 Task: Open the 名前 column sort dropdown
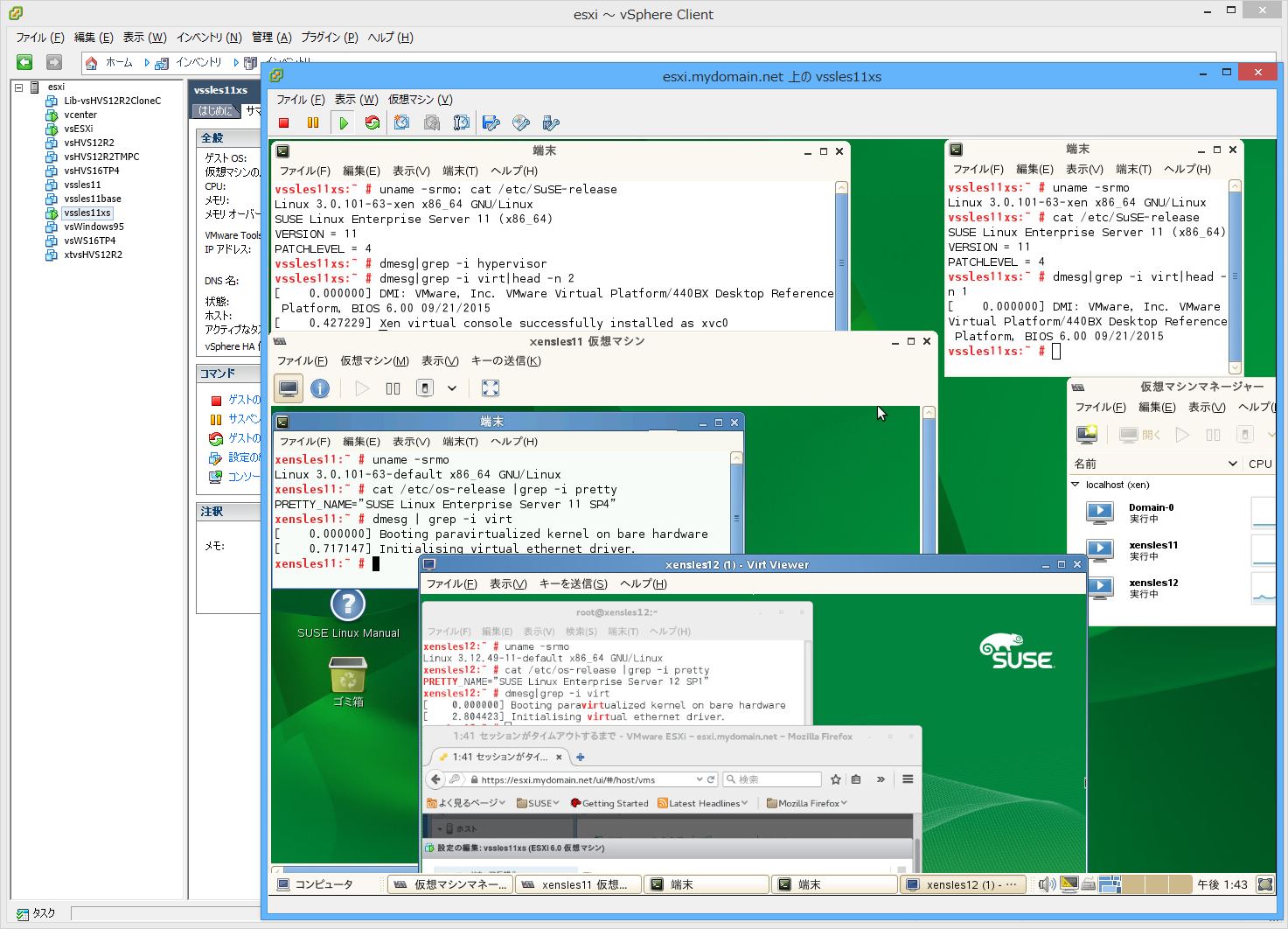(1233, 464)
